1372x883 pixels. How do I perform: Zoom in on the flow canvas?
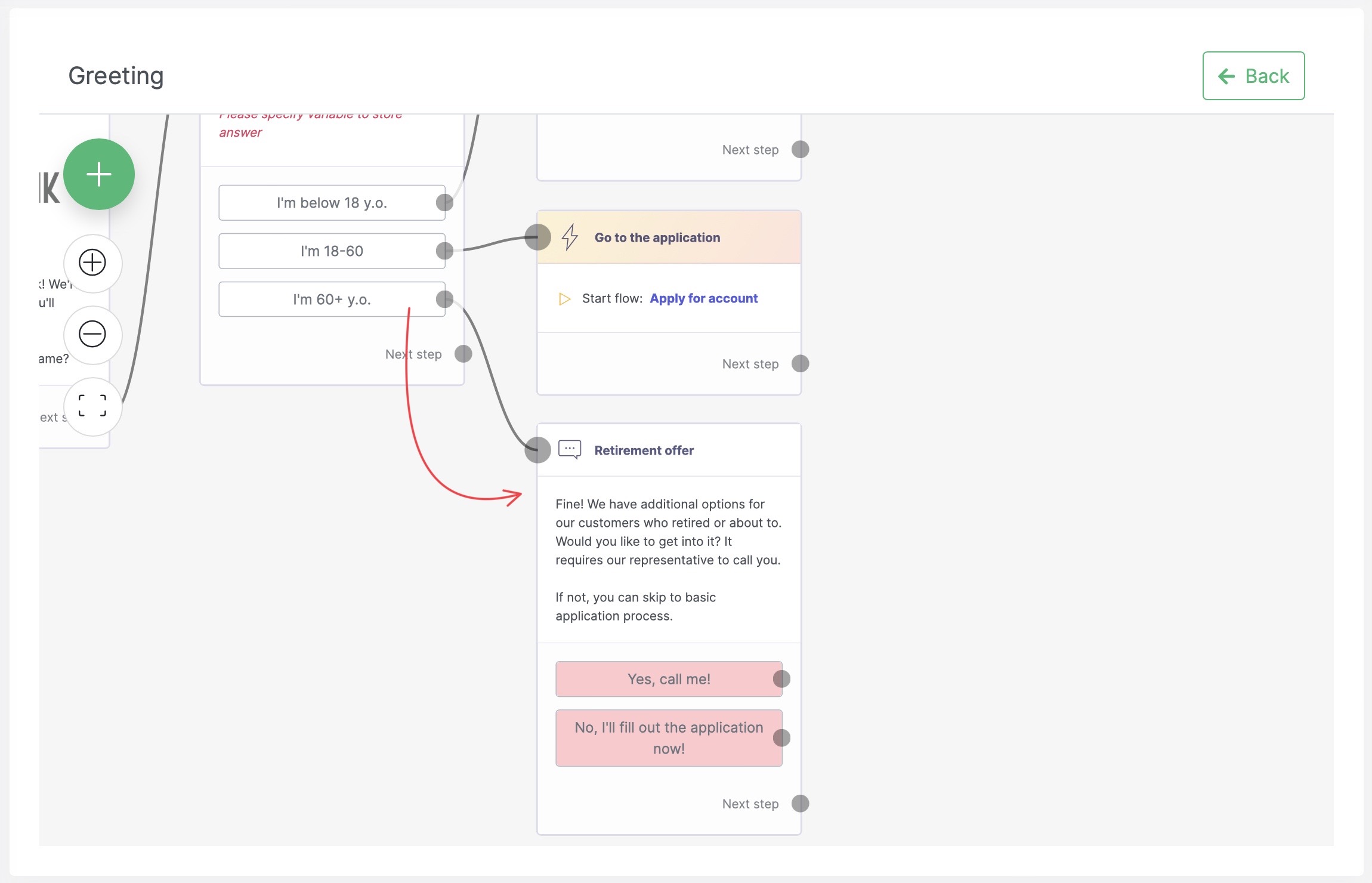point(92,263)
